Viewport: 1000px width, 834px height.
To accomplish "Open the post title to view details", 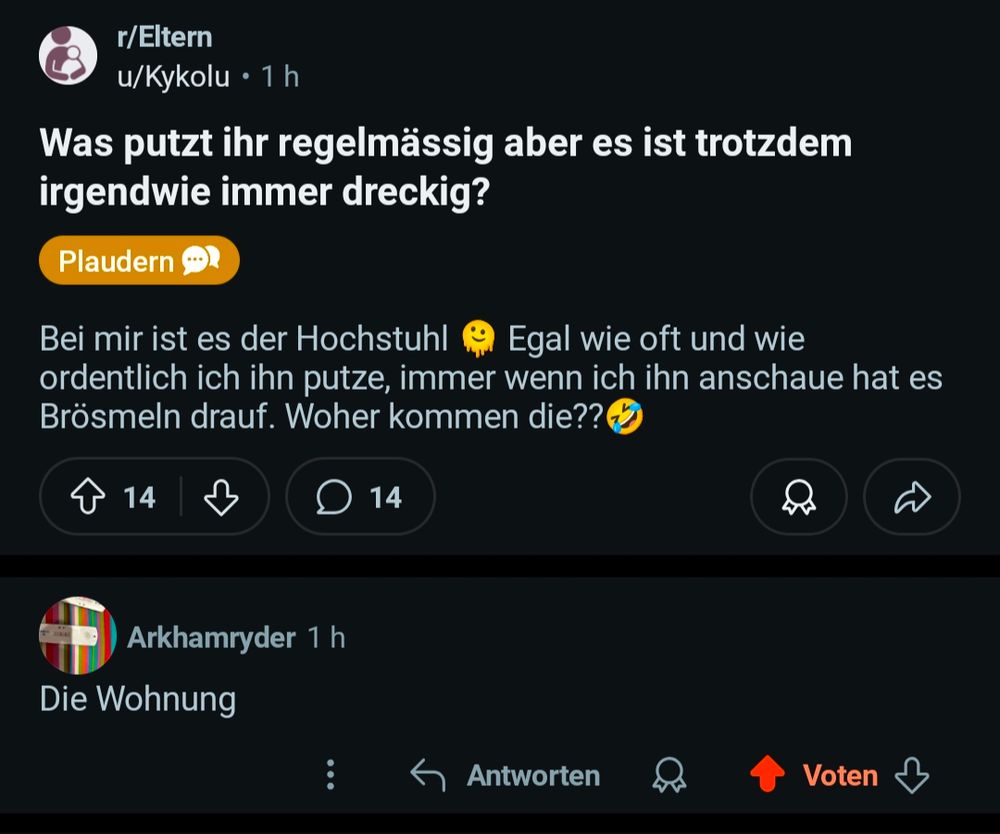I will click(445, 167).
